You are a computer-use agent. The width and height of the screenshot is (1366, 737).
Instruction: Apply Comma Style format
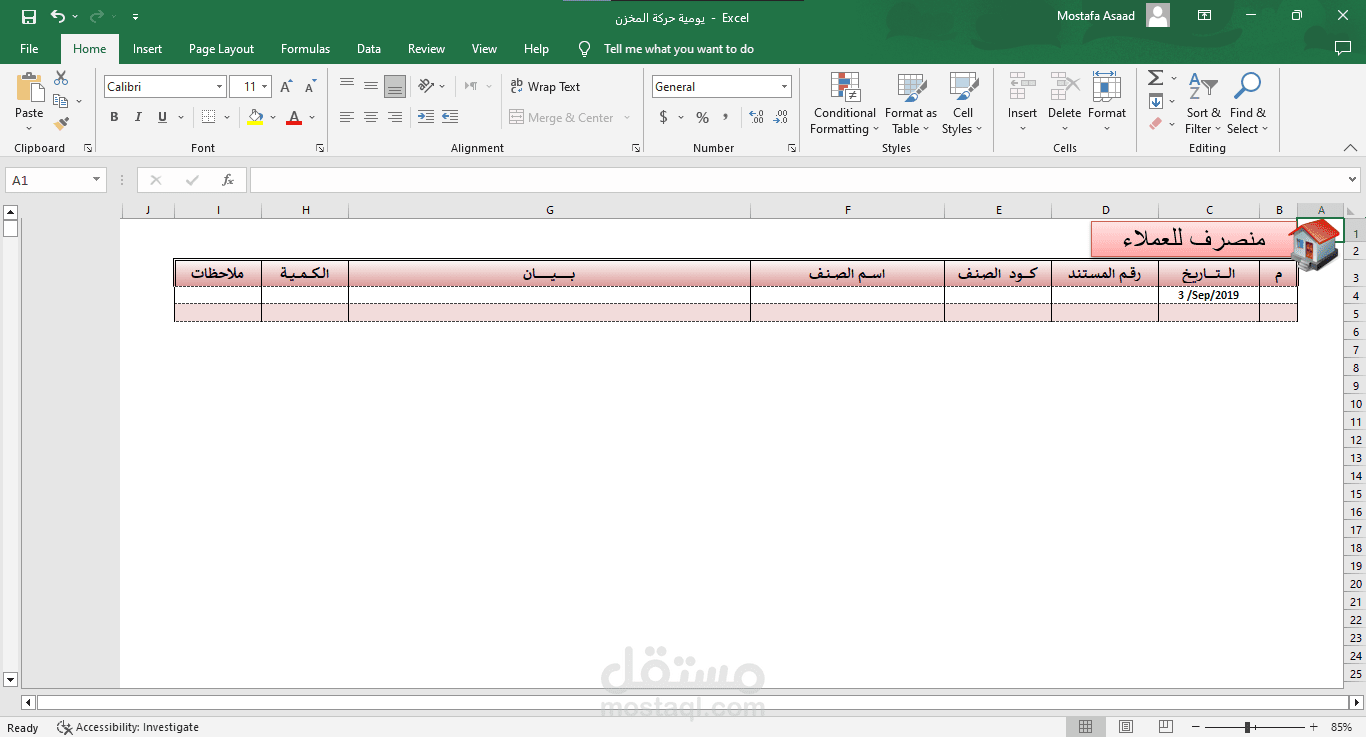point(726,117)
